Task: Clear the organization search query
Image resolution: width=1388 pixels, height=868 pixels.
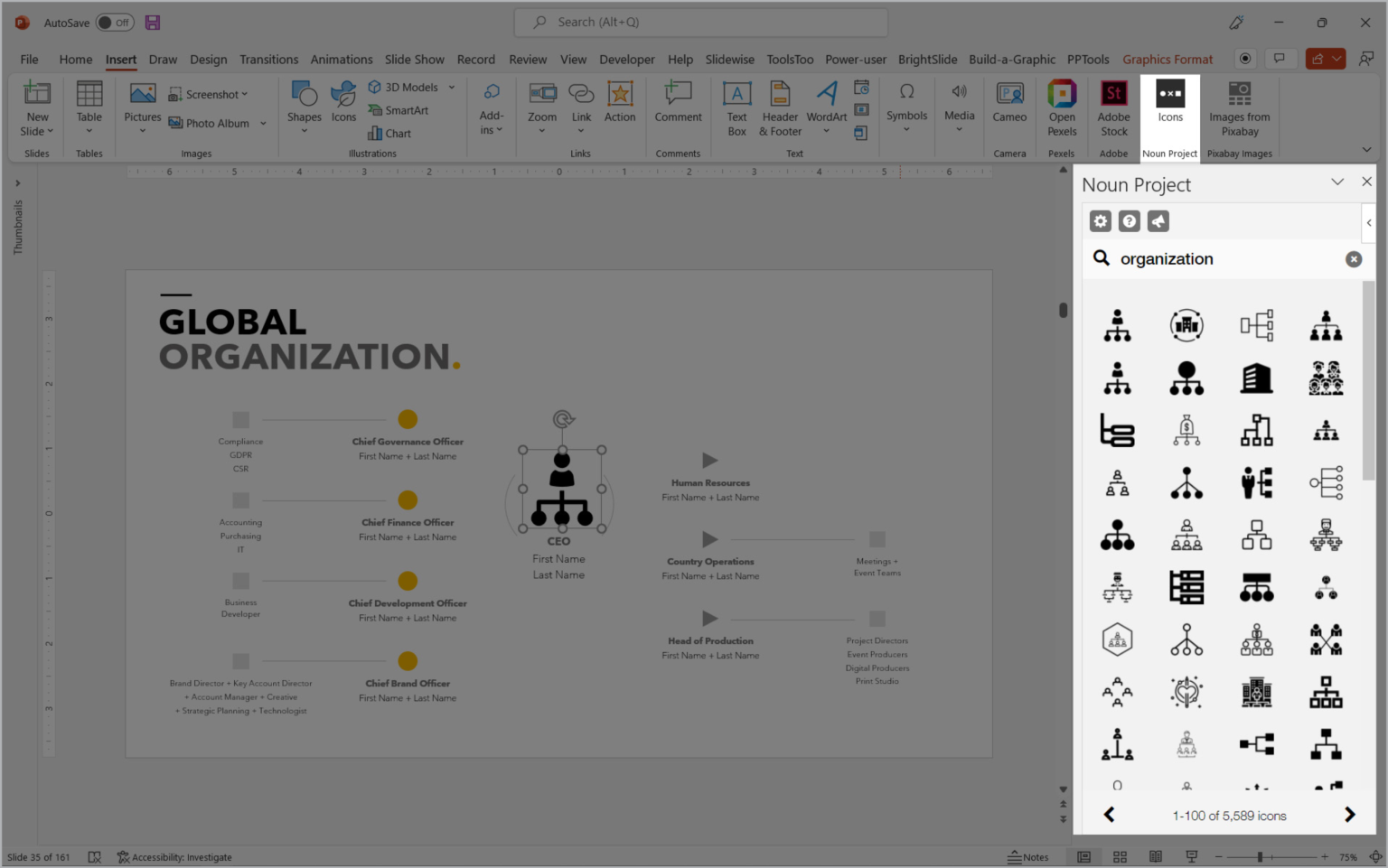Action: [1353, 259]
